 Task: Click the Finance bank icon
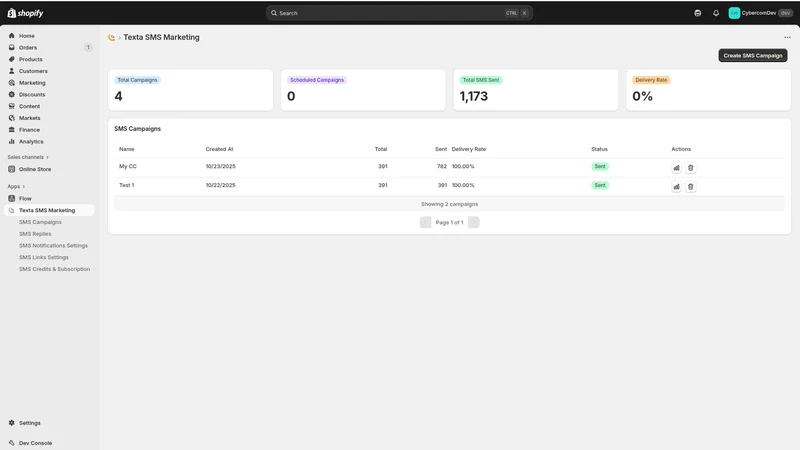point(12,130)
